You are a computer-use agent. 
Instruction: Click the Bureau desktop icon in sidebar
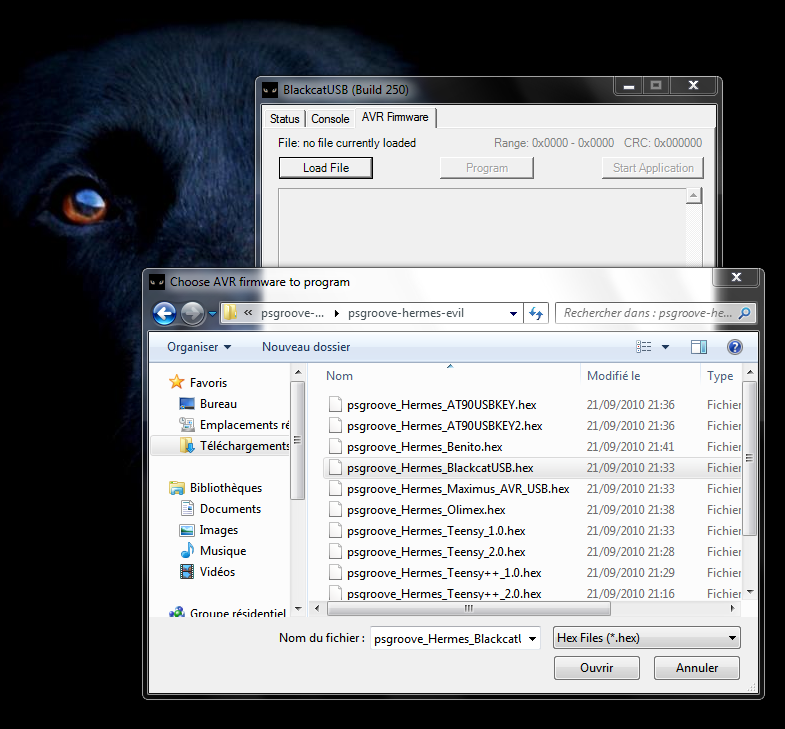[x=187, y=404]
